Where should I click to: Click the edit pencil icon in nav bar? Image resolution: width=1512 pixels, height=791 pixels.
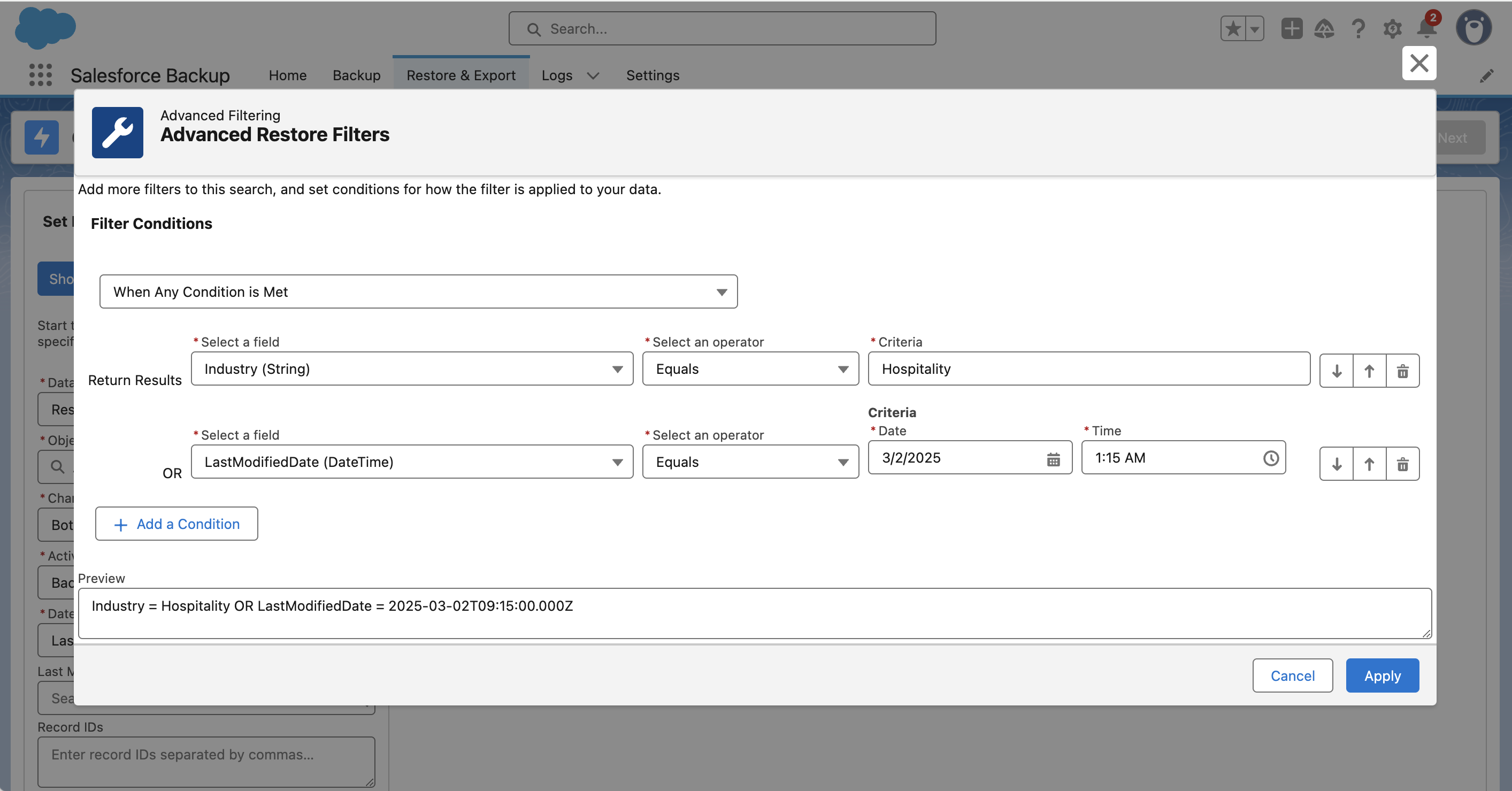click(x=1486, y=76)
